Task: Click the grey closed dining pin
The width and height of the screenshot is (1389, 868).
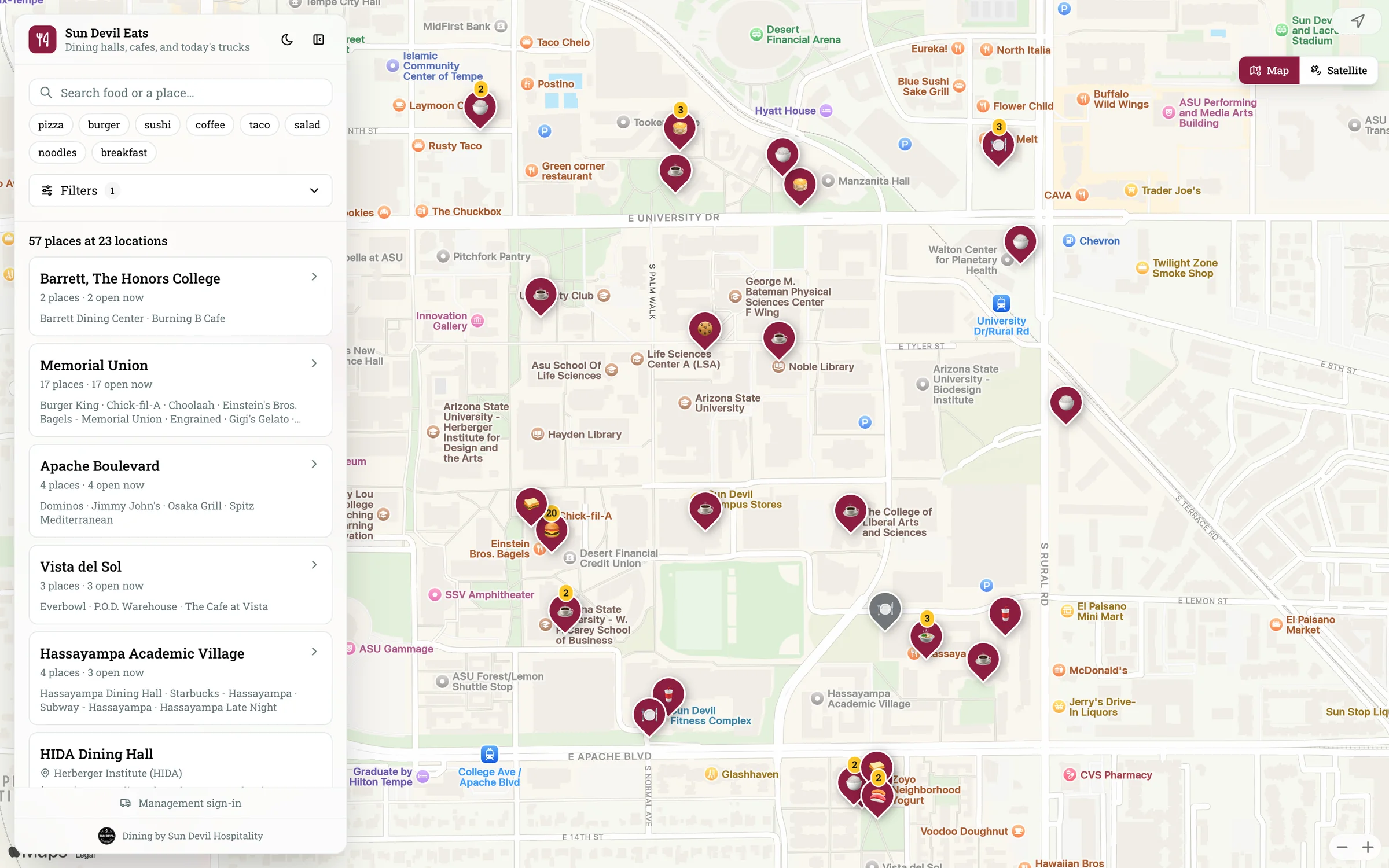Action: [x=885, y=610]
